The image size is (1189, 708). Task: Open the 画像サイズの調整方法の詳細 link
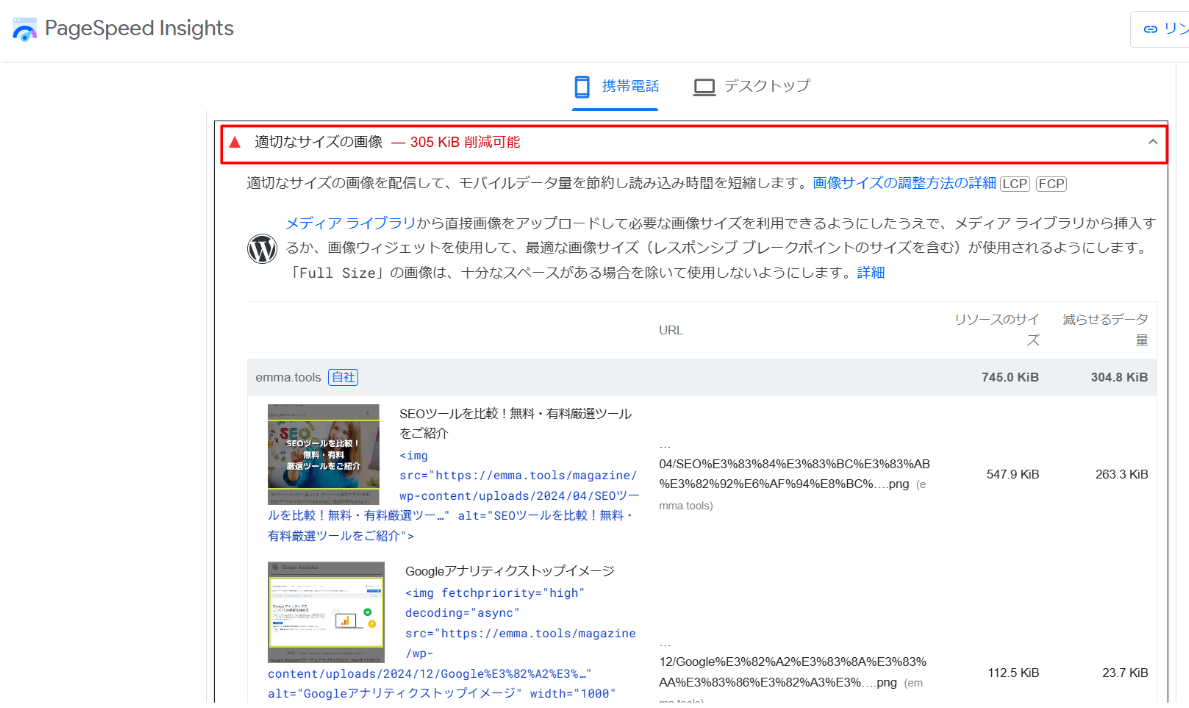coord(904,183)
